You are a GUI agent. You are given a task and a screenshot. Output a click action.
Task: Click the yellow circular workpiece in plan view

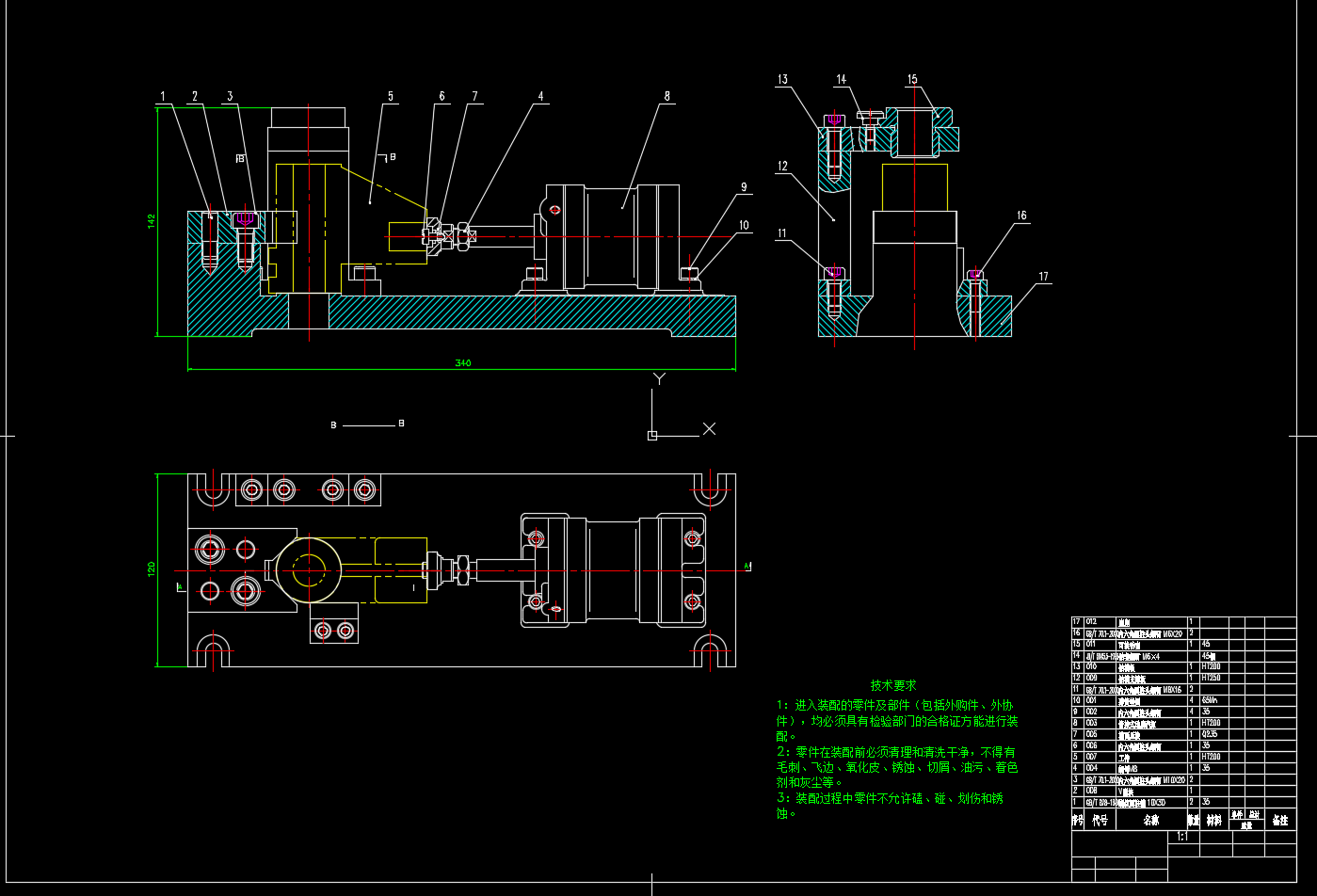308,568
